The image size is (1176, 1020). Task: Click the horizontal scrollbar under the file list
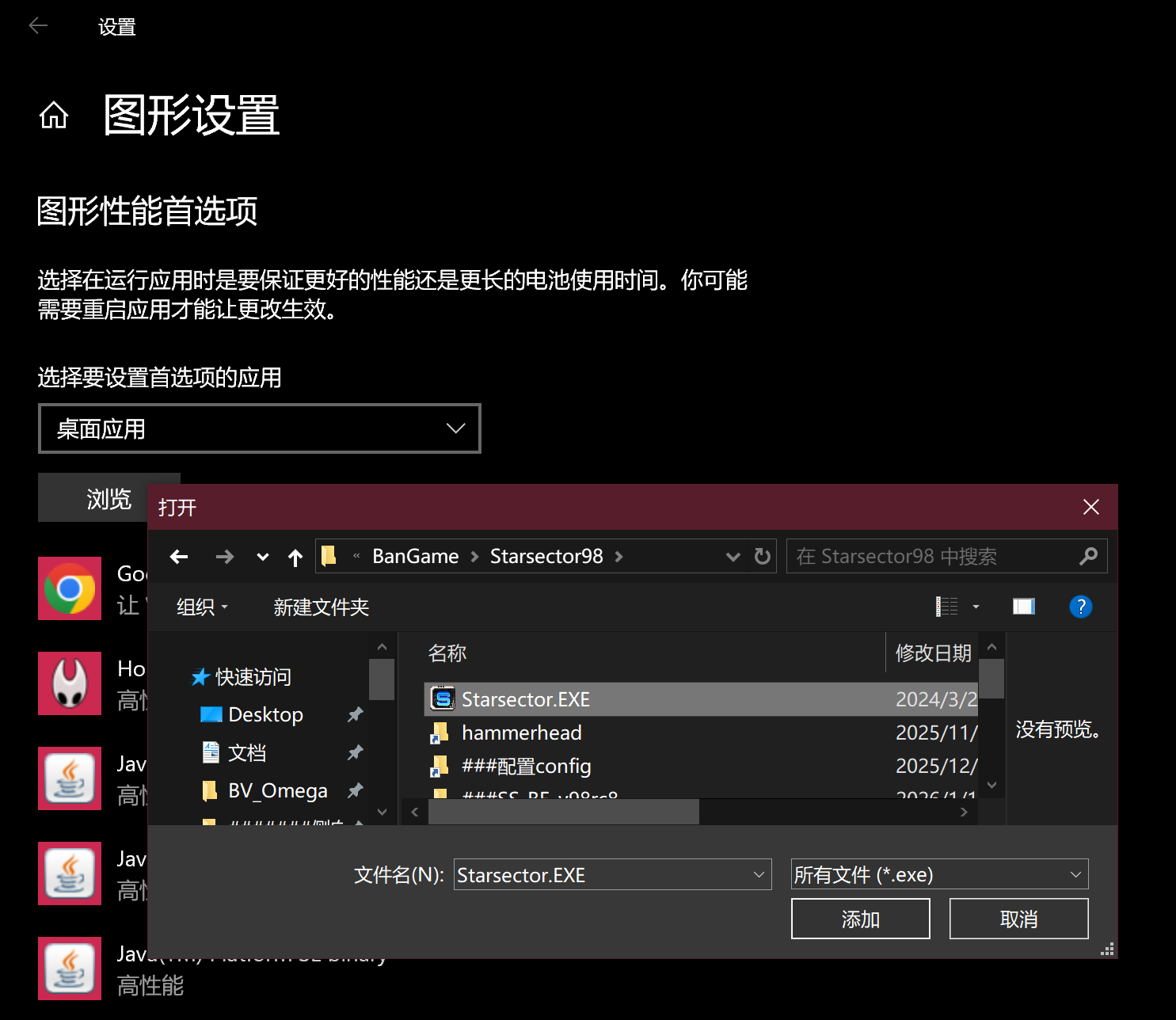point(563,811)
